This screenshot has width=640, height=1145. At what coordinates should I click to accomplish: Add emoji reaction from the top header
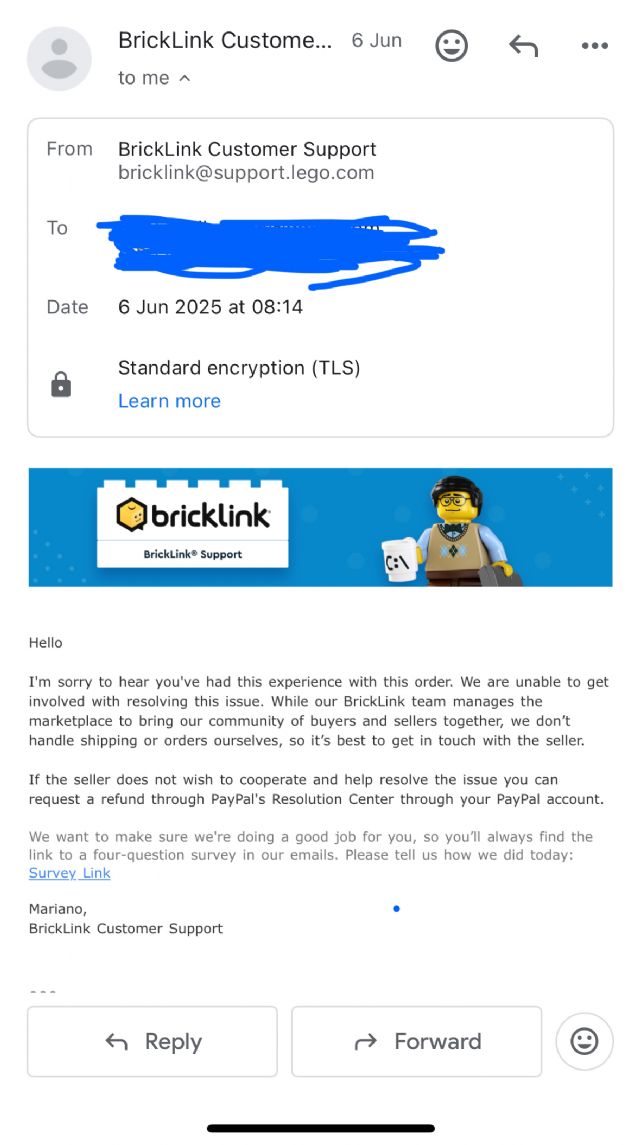tap(452, 45)
